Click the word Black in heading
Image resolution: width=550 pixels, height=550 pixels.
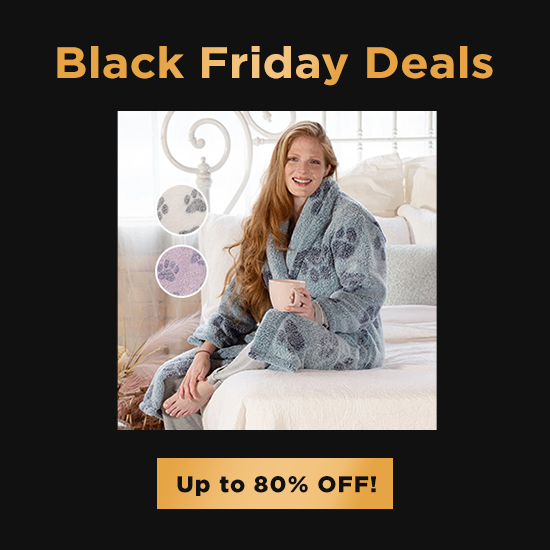tap(119, 62)
